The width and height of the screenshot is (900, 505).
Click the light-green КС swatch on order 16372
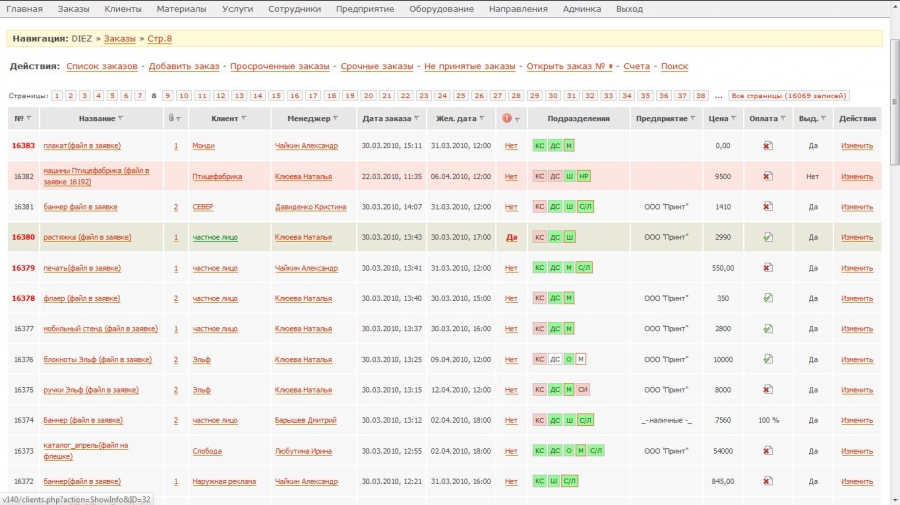pos(539,482)
